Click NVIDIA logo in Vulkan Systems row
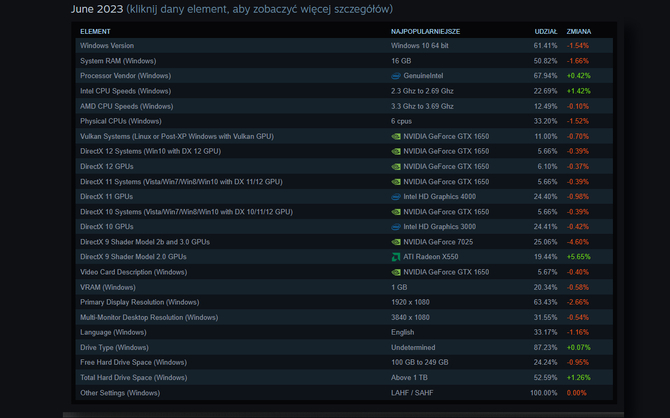The image size is (670, 418). click(396, 136)
